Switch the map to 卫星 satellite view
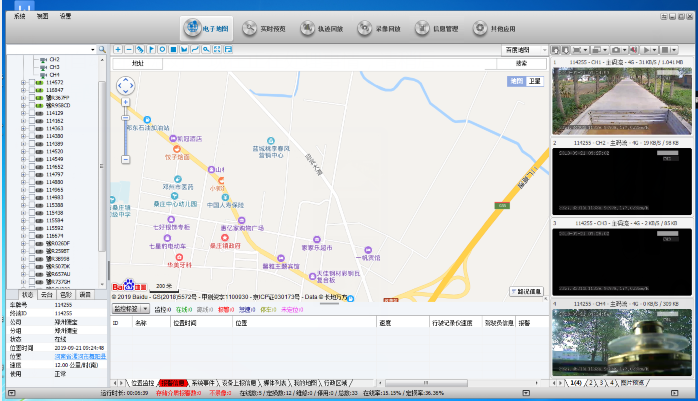 534,80
